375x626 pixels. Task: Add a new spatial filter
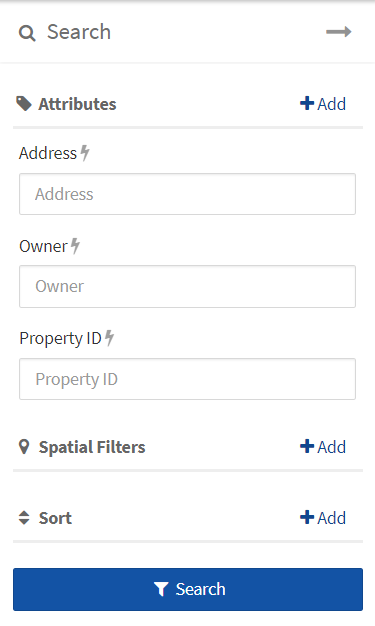(x=323, y=447)
